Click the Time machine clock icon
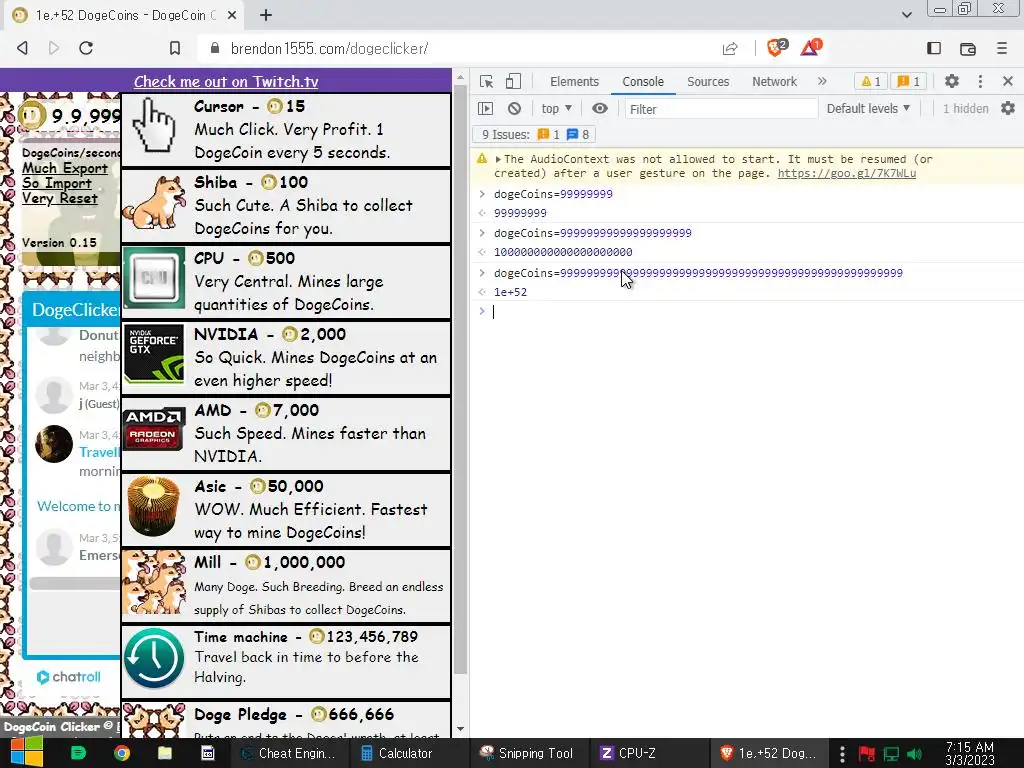 (154, 658)
